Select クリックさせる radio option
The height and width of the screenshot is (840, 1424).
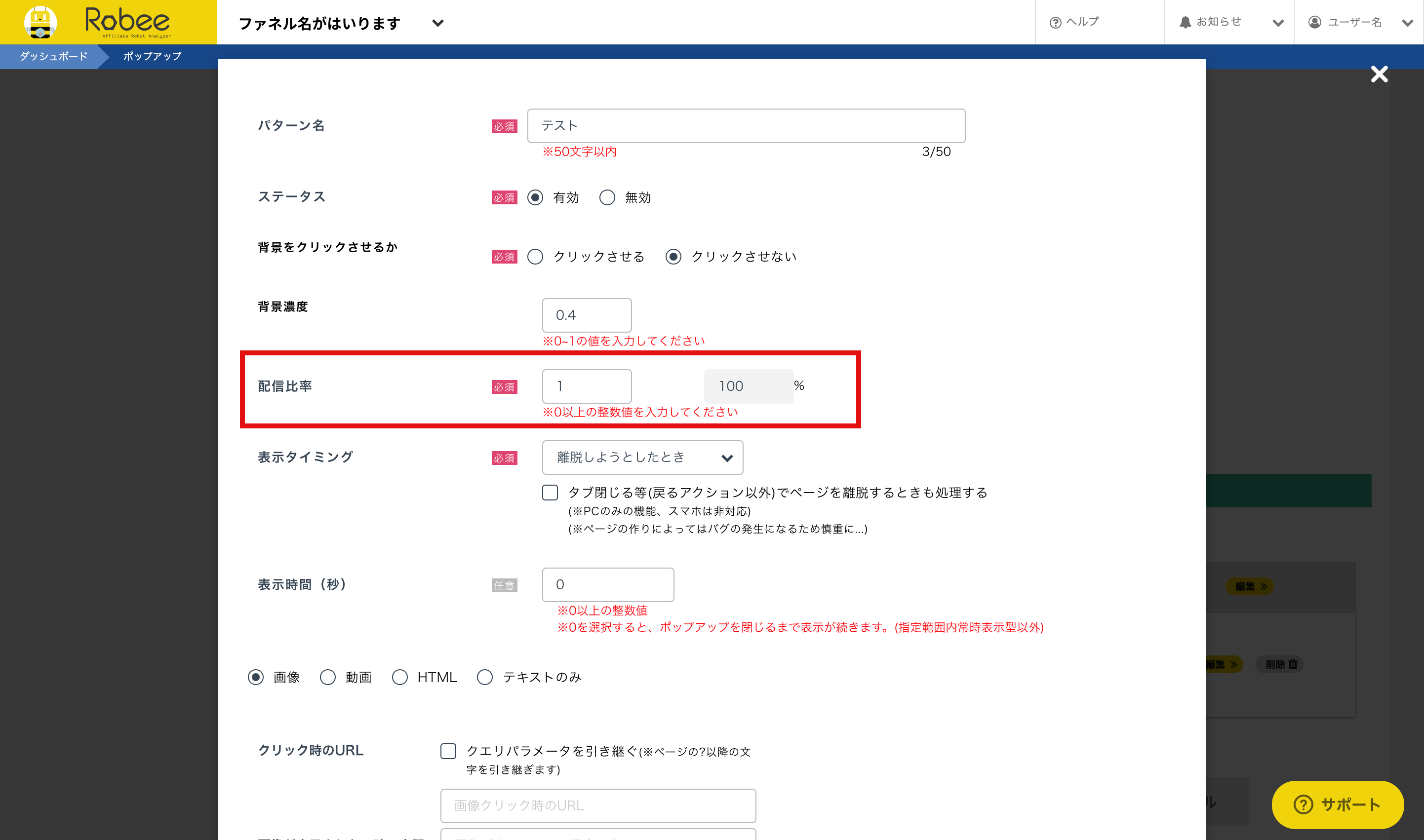(535, 257)
